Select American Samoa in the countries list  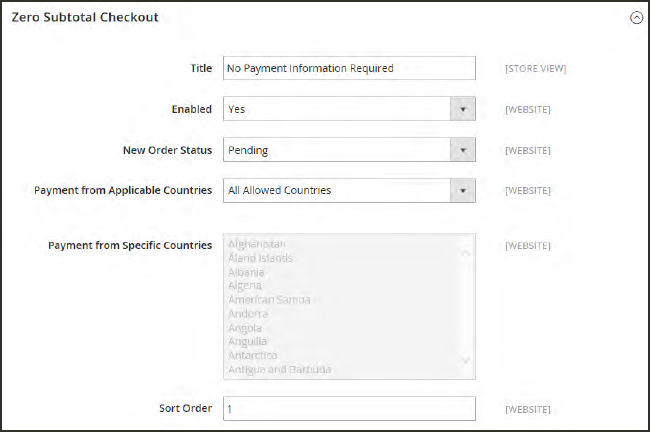click(269, 300)
